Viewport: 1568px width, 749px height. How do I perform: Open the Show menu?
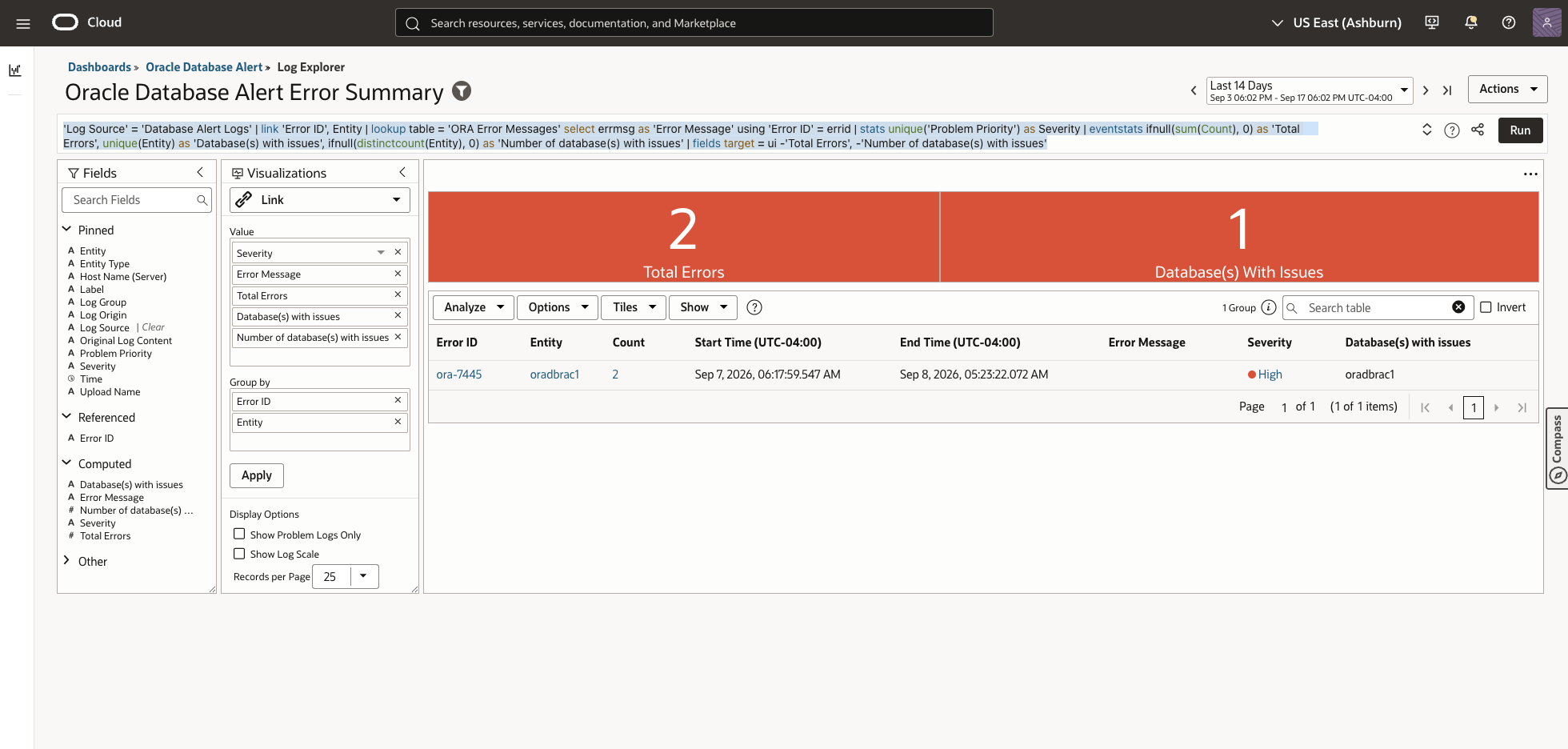(702, 307)
